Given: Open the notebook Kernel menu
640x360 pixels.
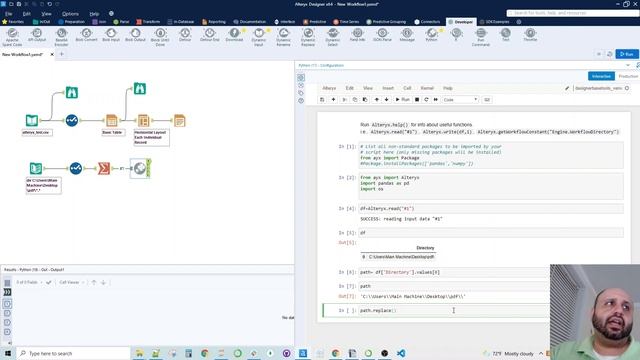Looking at the screenshot, I should [427, 88].
